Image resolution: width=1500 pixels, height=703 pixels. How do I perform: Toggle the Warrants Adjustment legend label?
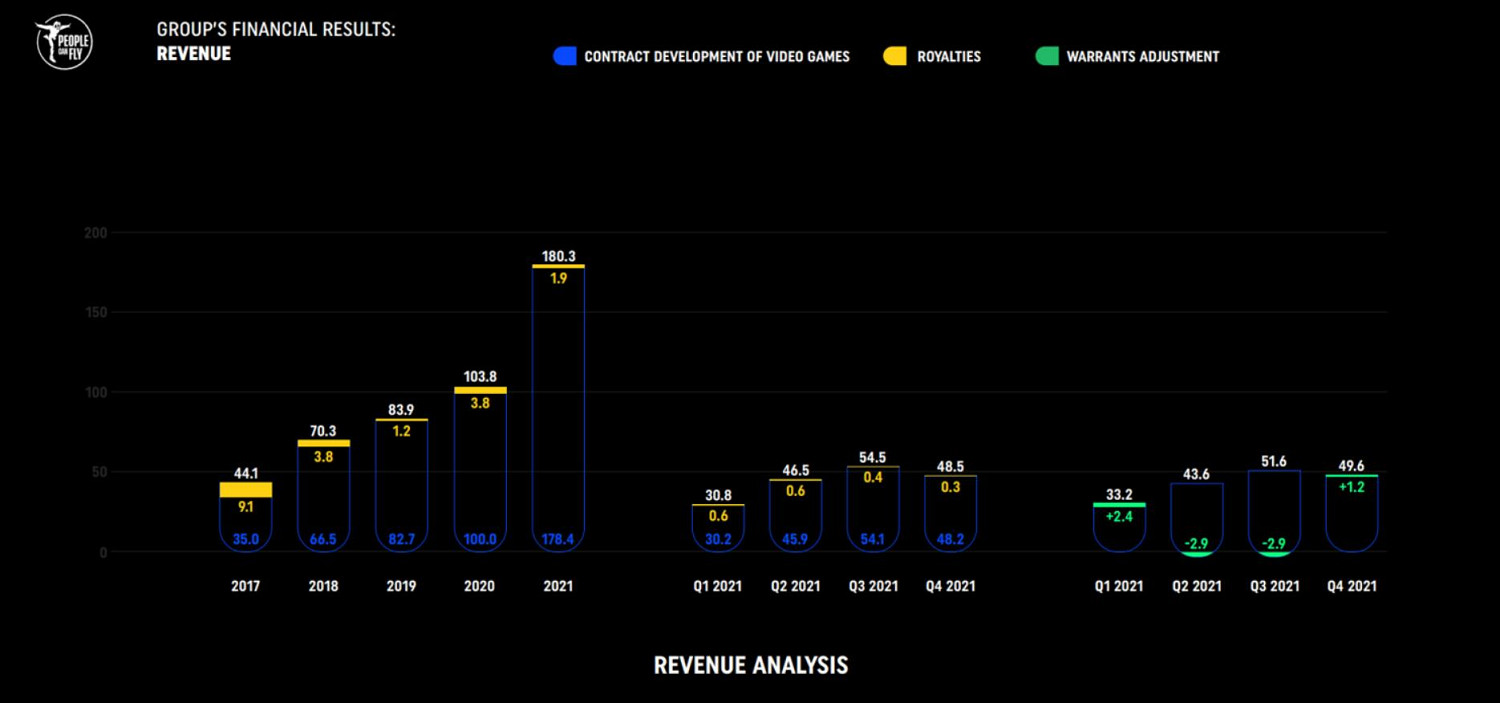[x=1142, y=57]
